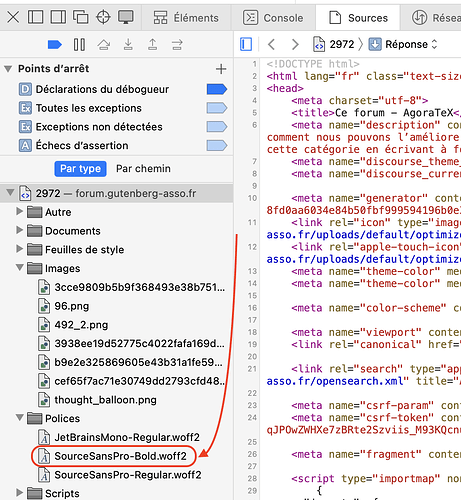Pause script execution in debugger
Screen dimensions: 461x500
[x=79, y=45]
